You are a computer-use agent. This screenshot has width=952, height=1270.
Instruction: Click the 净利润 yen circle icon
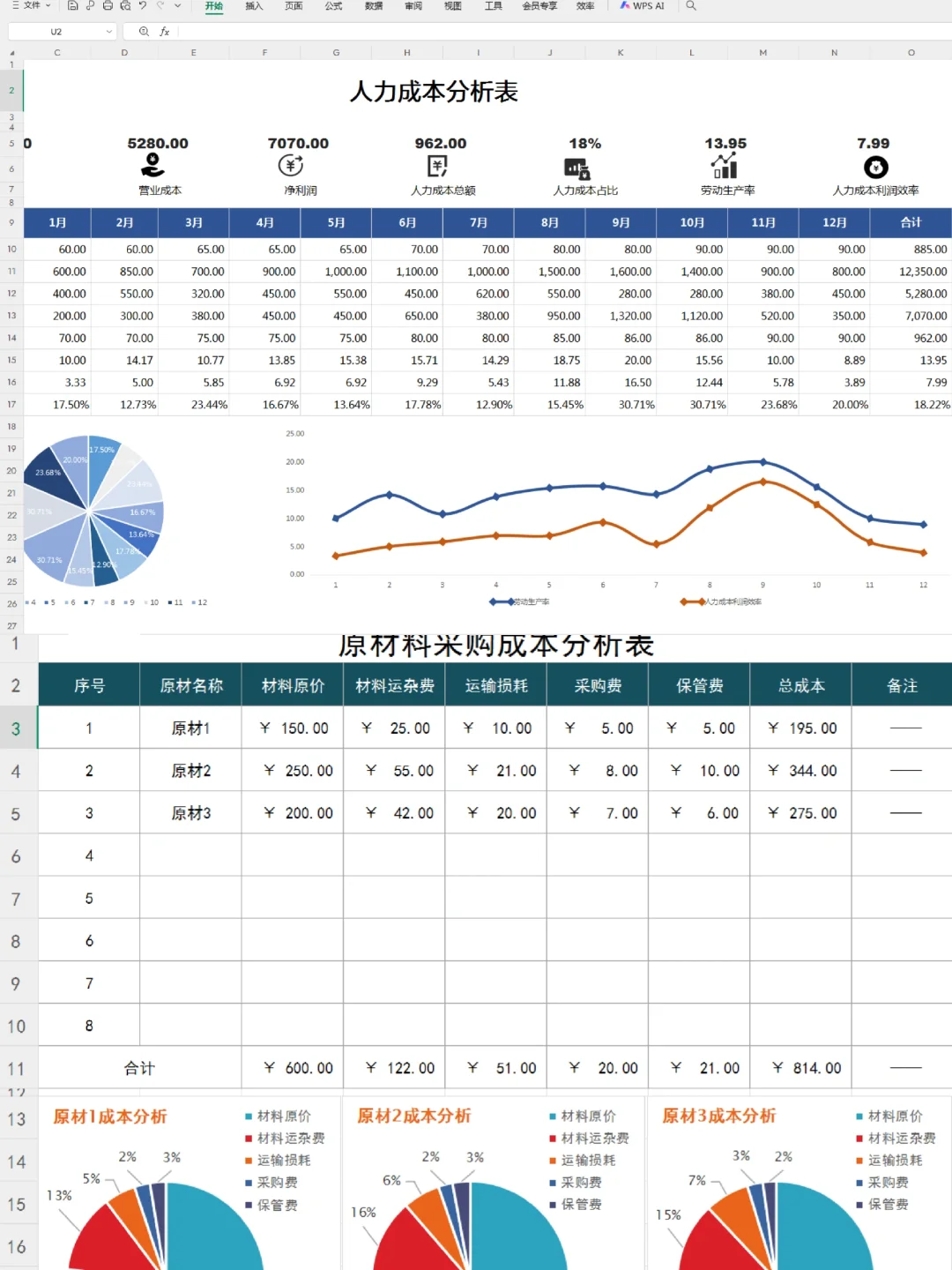coord(291,165)
